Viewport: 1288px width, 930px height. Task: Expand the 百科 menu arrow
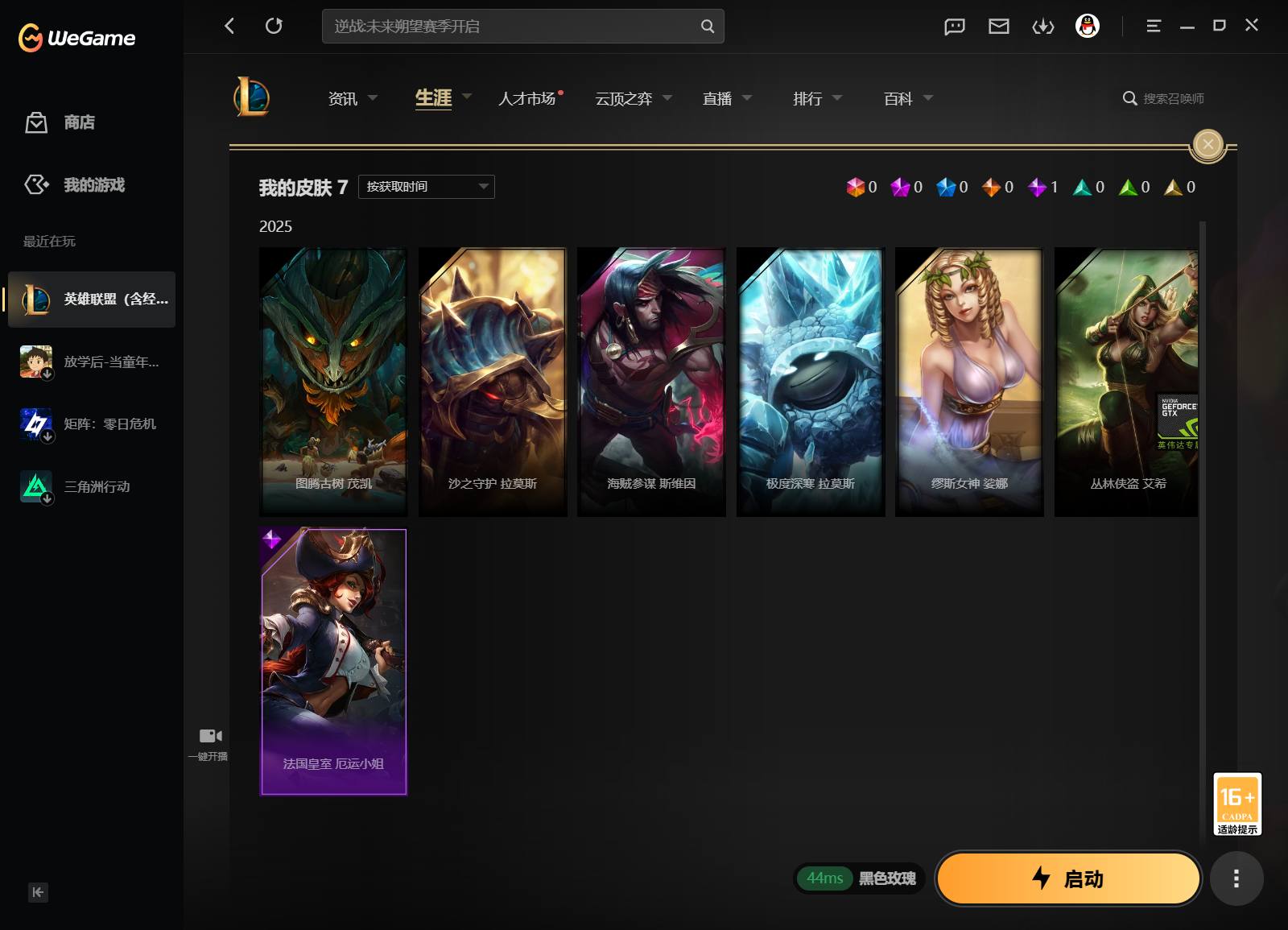[928, 97]
